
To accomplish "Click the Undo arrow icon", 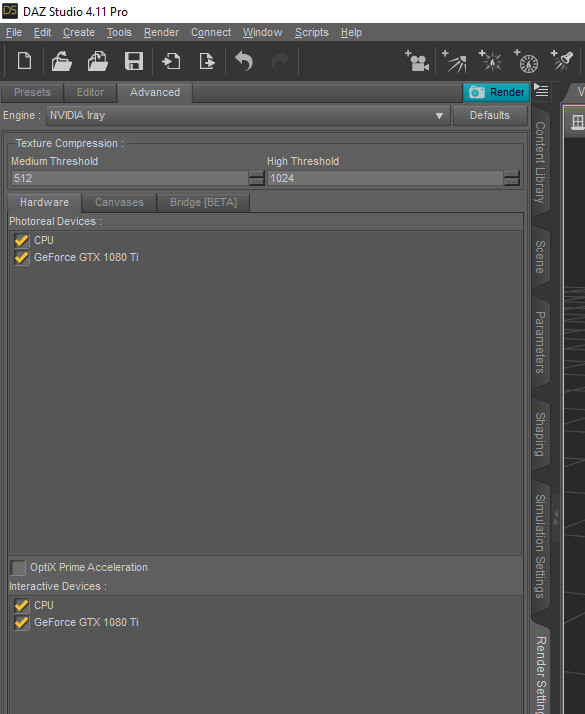I will (244, 61).
